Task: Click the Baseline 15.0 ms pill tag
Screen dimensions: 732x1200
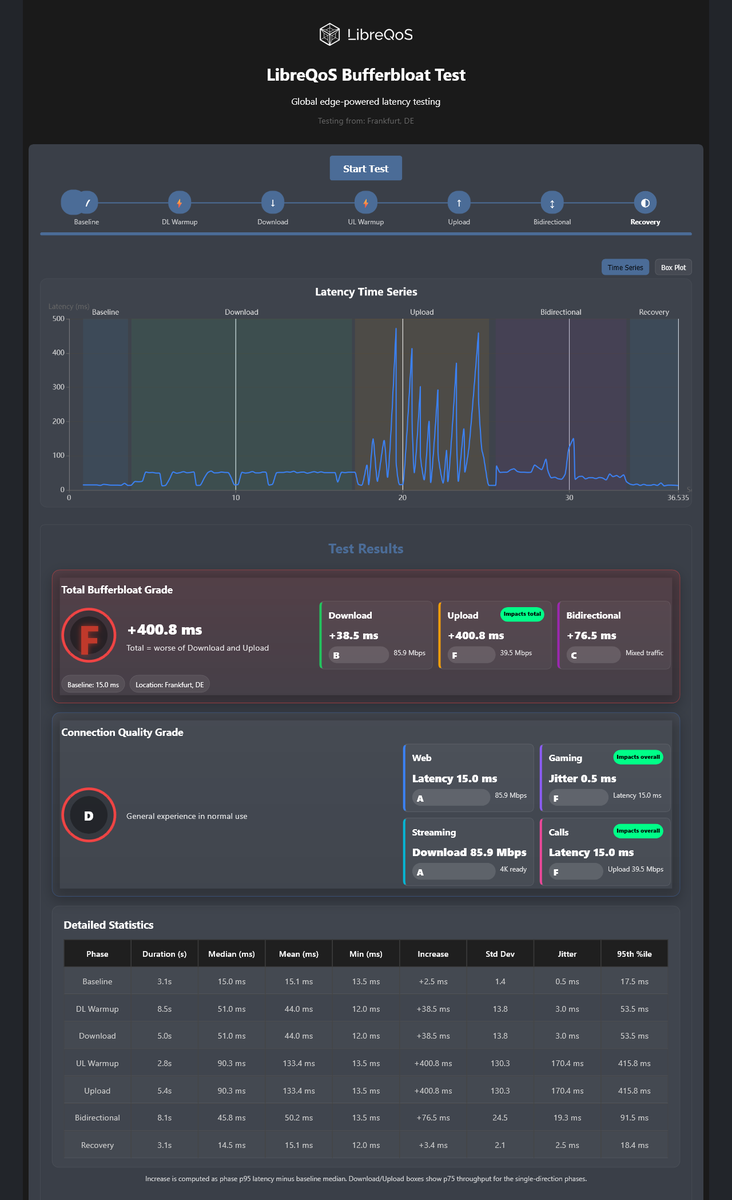Action: click(x=93, y=684)
